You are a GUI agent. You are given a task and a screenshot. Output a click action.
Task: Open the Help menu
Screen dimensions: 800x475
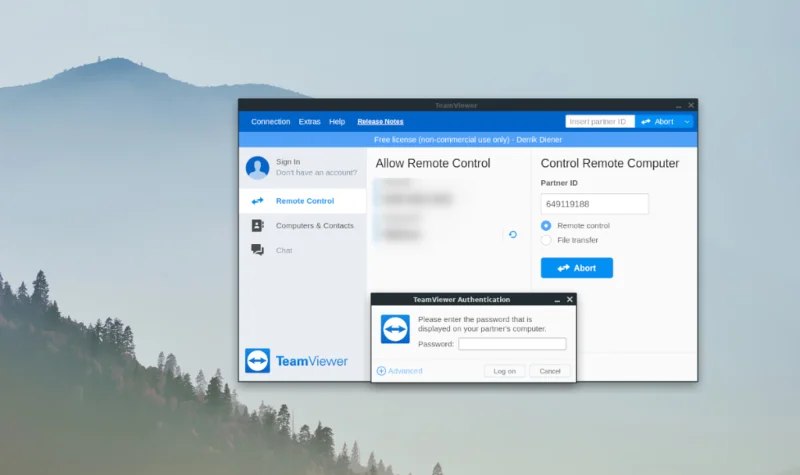click(x=337, y=121)
